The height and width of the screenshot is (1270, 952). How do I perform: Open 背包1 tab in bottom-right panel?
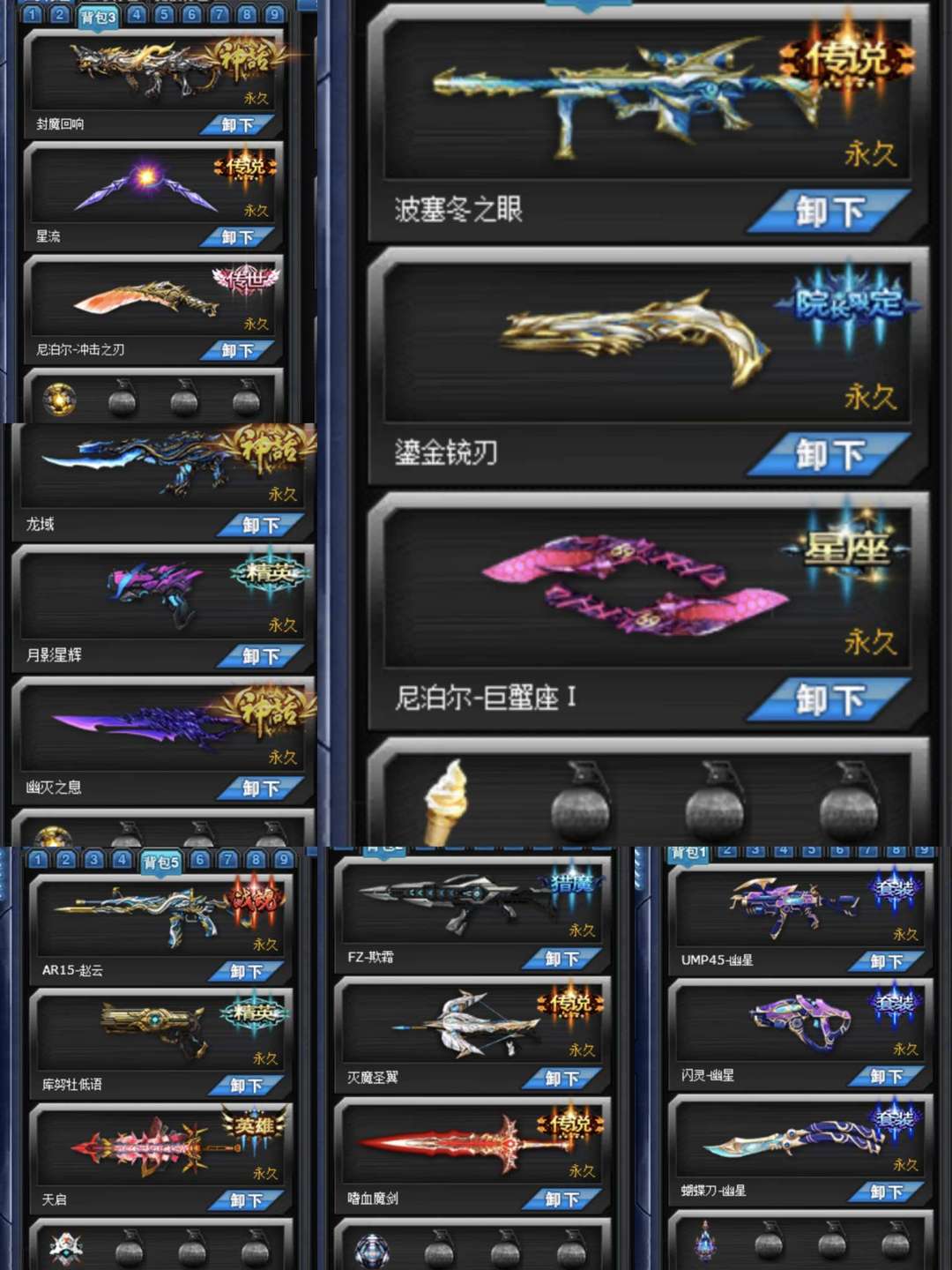(688, 854)
